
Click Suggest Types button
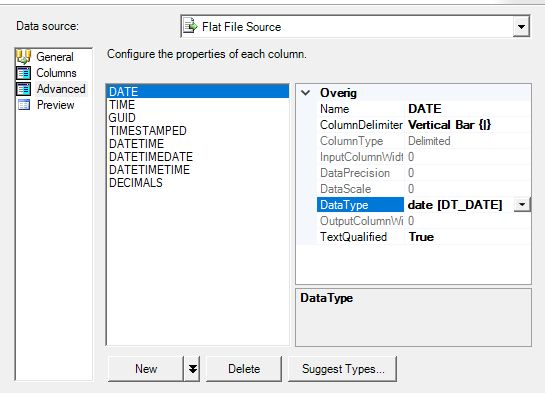coord(343,369)
